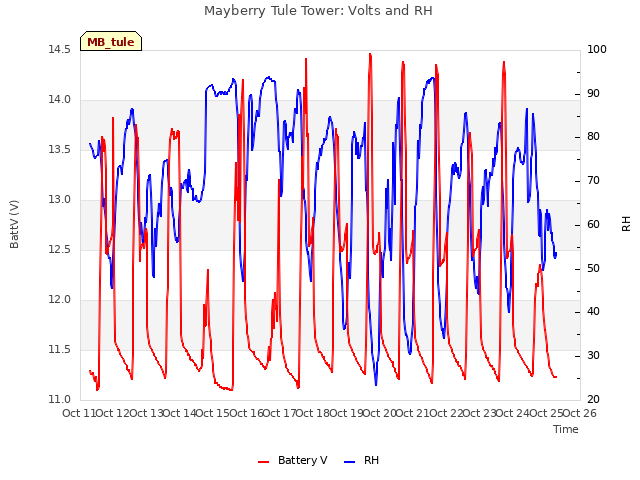Click the 60 right axis tick label
This screenshot has height=480, width=640.
tap(593, 224)
